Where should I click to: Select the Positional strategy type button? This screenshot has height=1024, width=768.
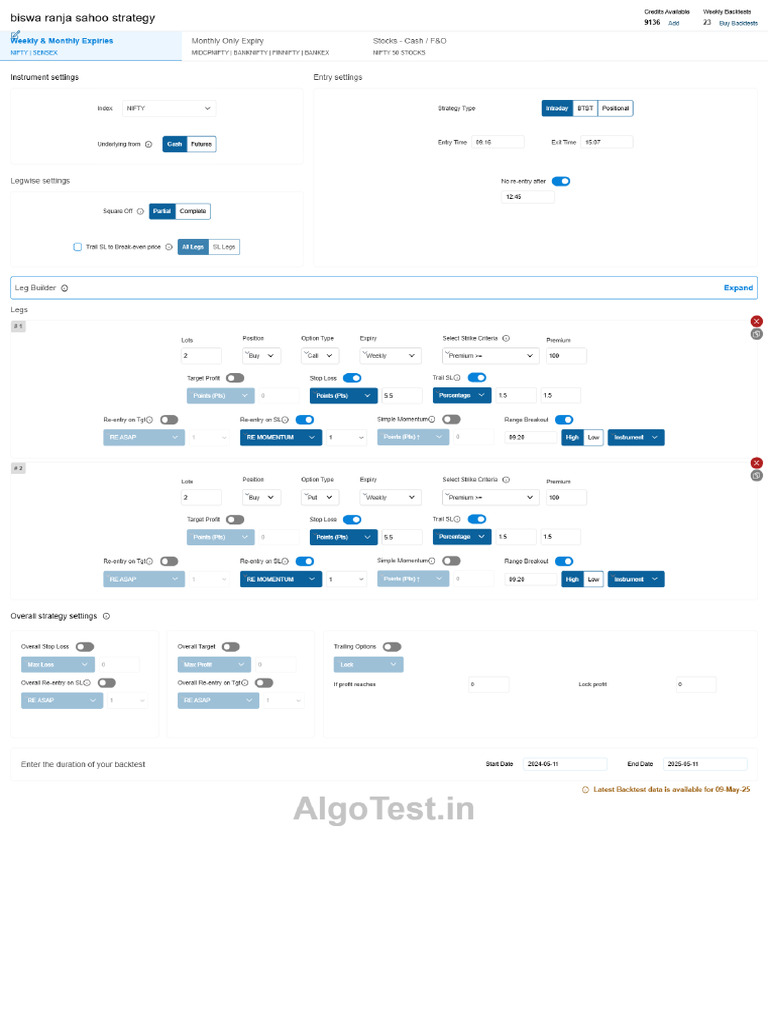point(615,108)
